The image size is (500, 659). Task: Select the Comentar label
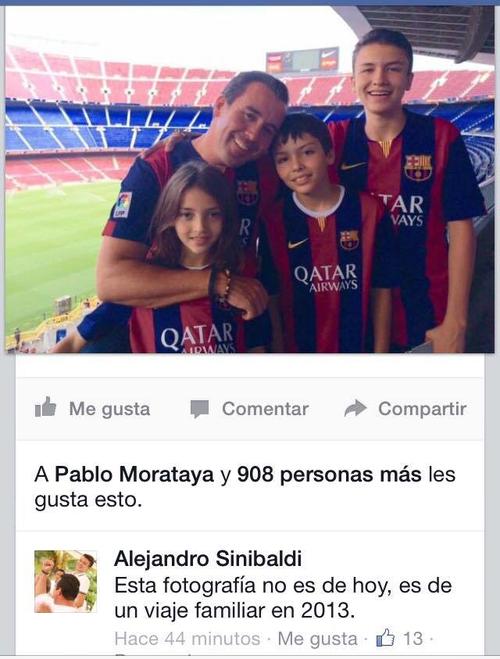point(265,409)
